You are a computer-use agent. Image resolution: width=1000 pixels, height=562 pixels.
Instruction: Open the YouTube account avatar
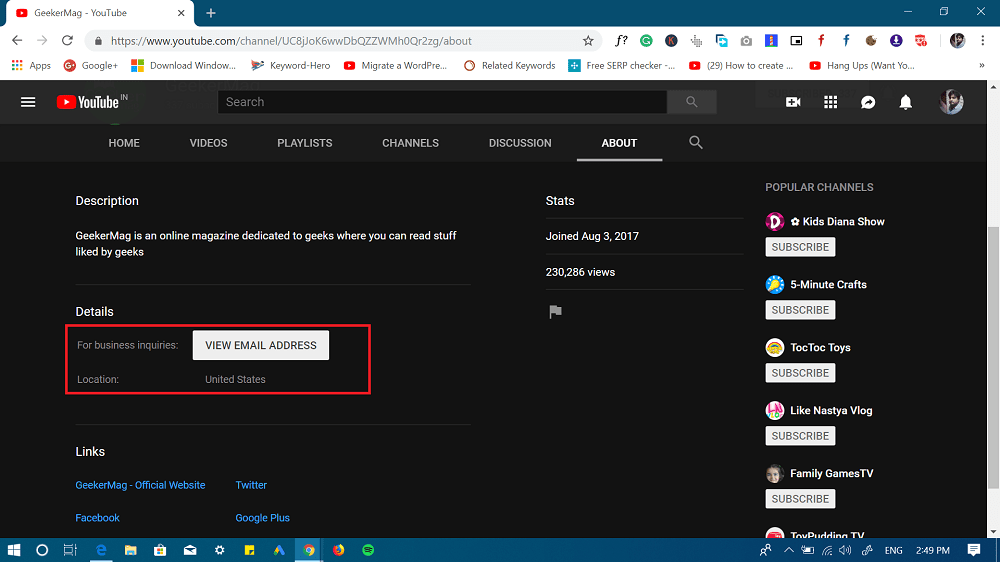951,102
